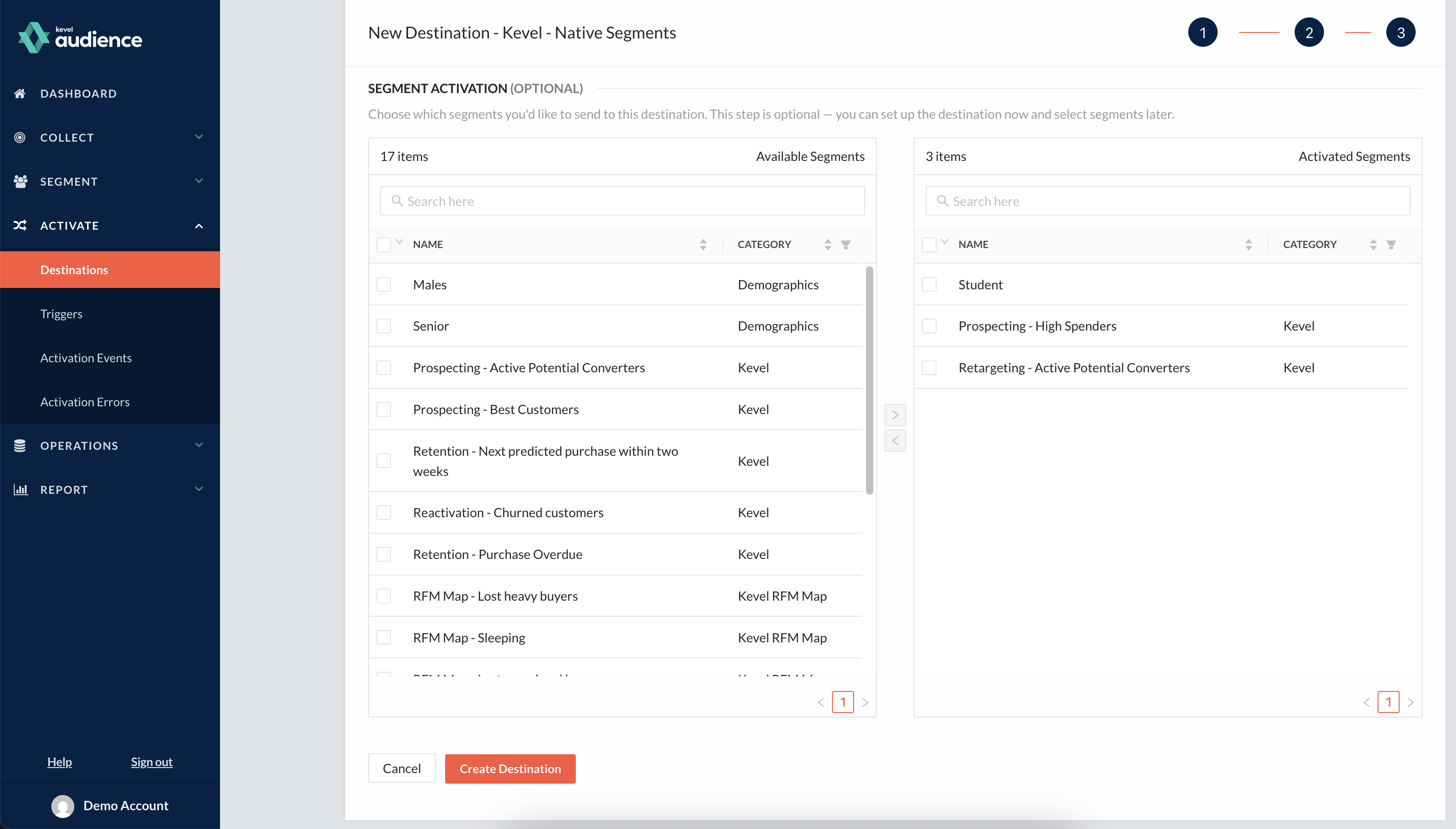
Task: Check Prospecting - High Spenders checkbox
Action: point(929,326)
